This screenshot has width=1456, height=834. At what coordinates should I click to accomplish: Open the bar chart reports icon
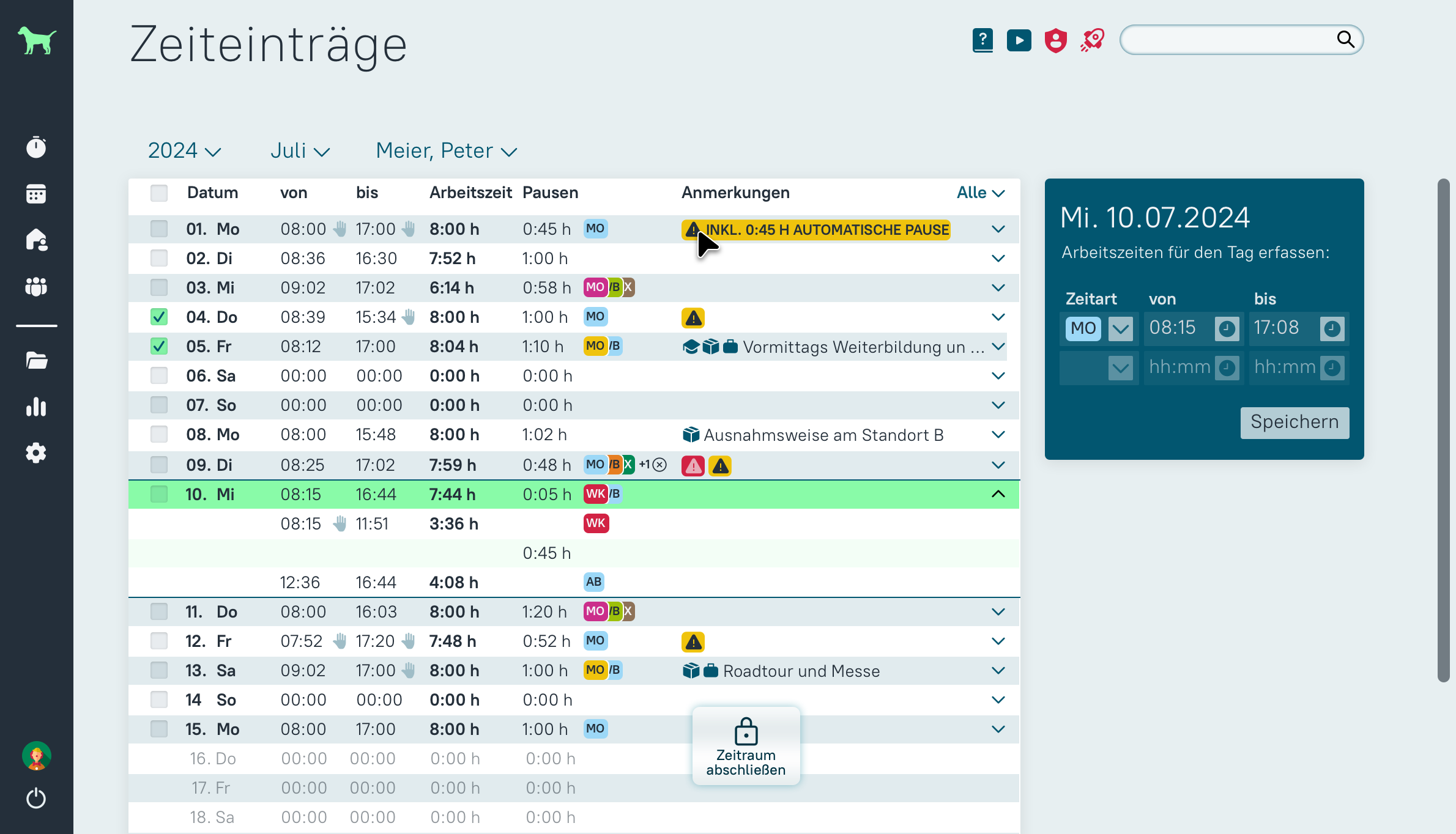coord(36,407)
